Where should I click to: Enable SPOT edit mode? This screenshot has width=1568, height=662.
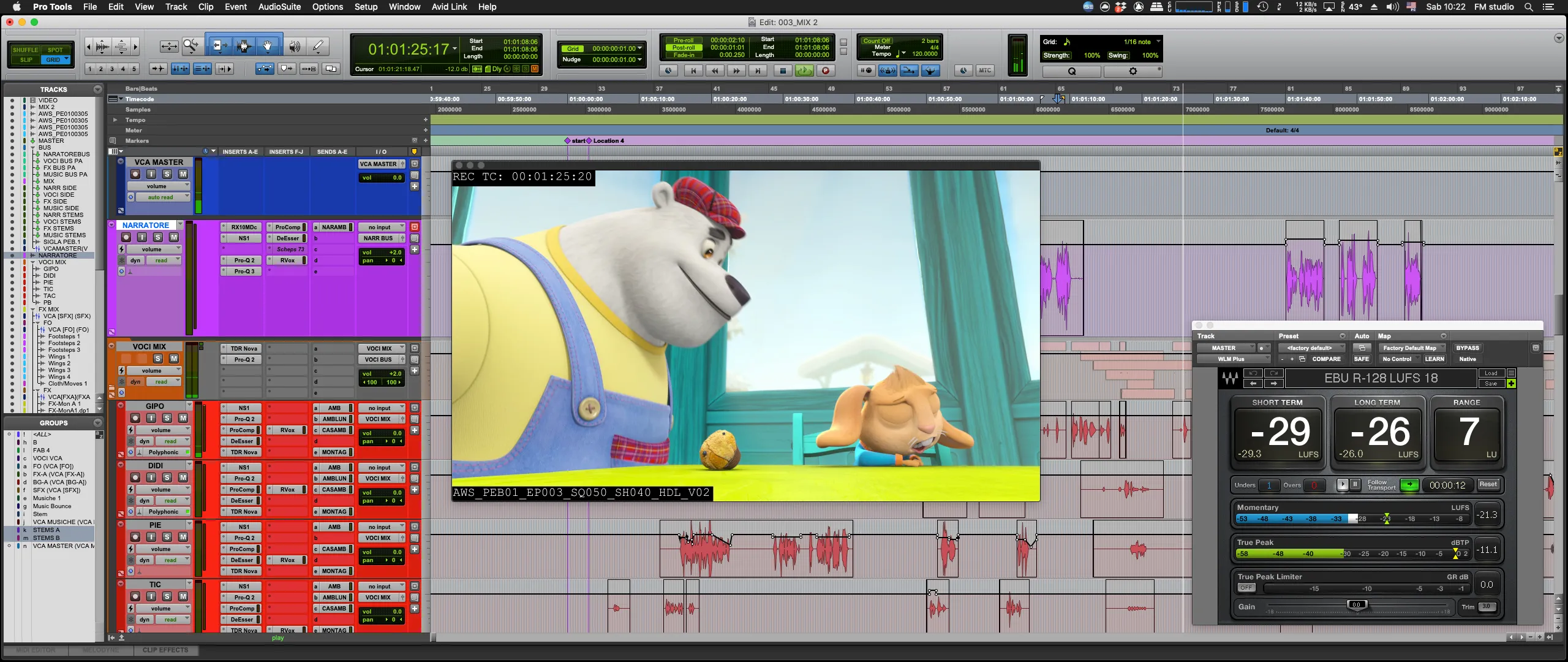coord(55,50)
